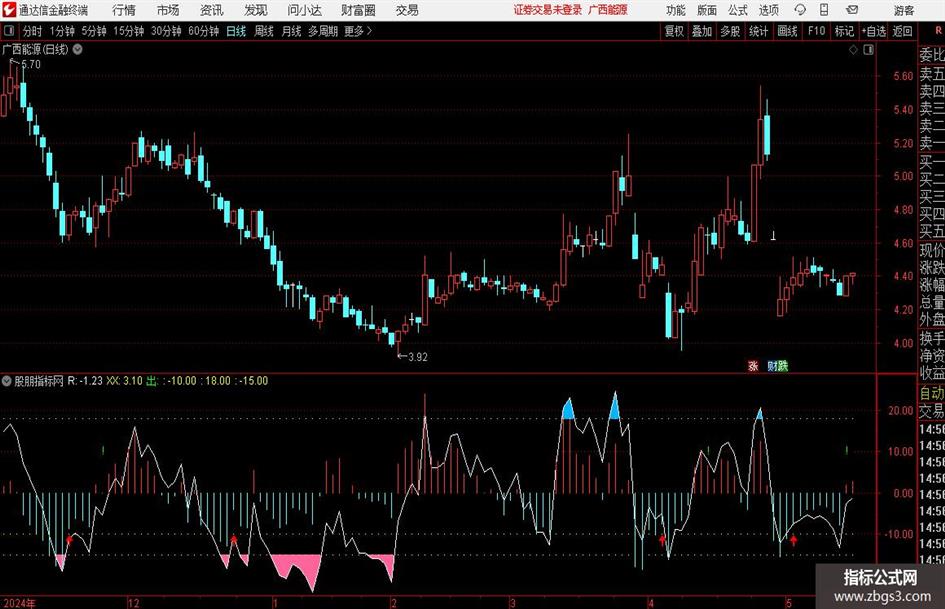Click the 3.92 low price label

[x=418, y=357]
